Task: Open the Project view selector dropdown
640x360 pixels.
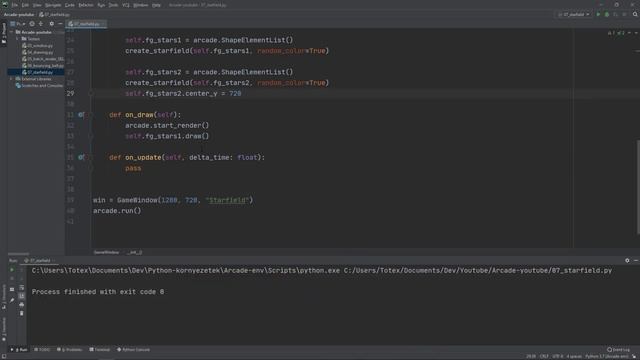Action: click(x=18, y=24)
